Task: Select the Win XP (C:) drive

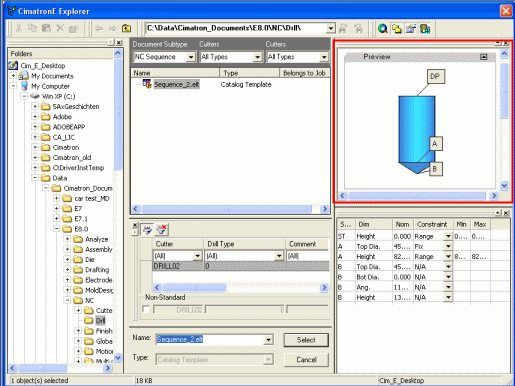Action: [59, 96]
